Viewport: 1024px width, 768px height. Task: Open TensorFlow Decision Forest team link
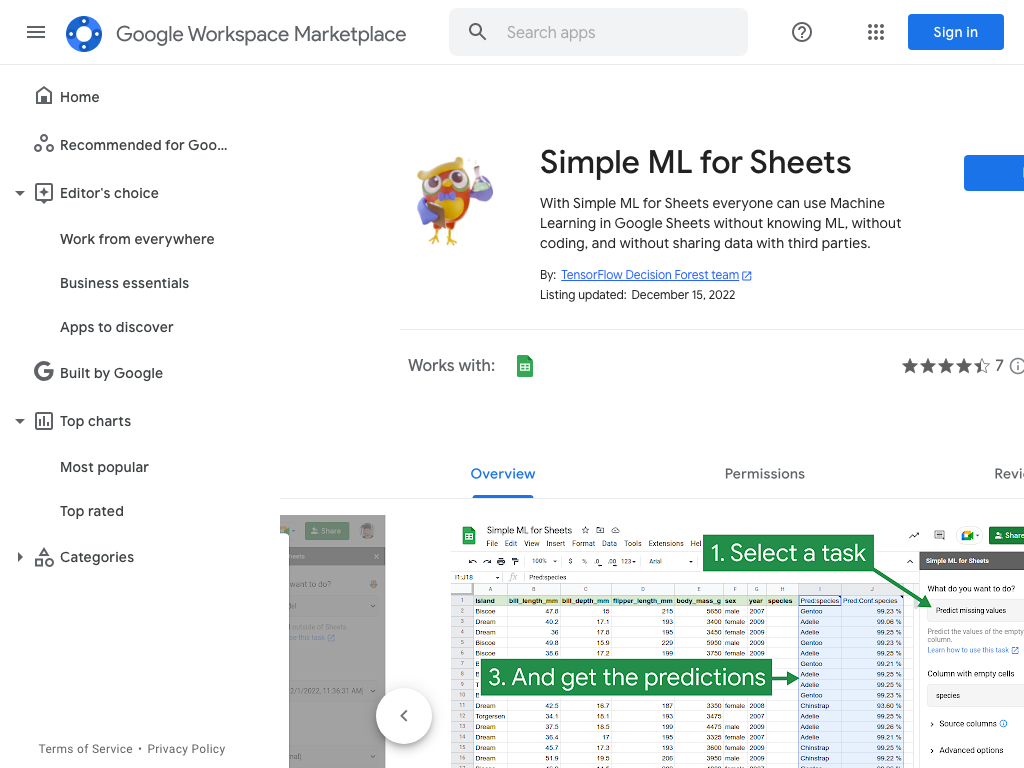(650, 275)
